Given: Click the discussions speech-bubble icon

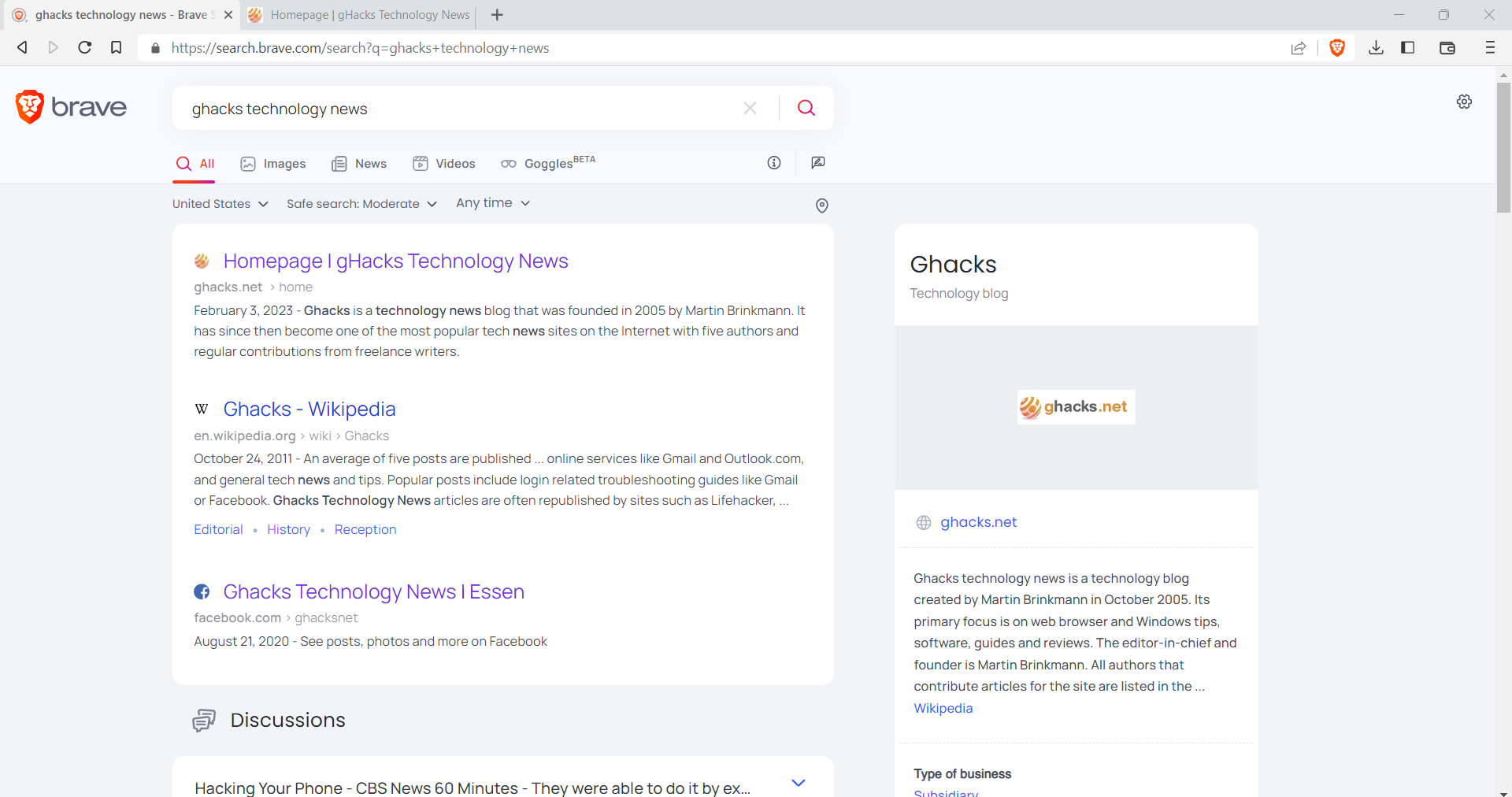Looking at the screenshot, I should (204, 721).
